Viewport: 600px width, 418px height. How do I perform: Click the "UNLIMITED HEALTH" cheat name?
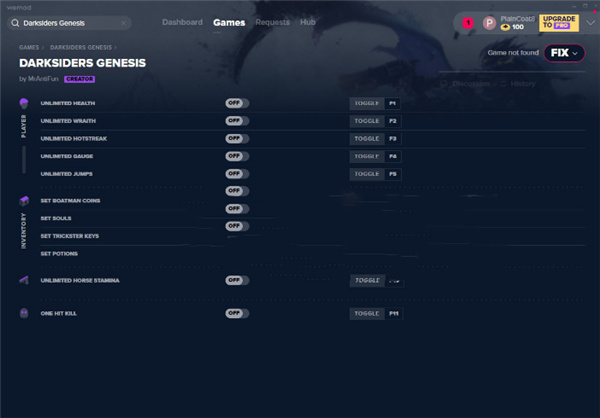[68, 103]
